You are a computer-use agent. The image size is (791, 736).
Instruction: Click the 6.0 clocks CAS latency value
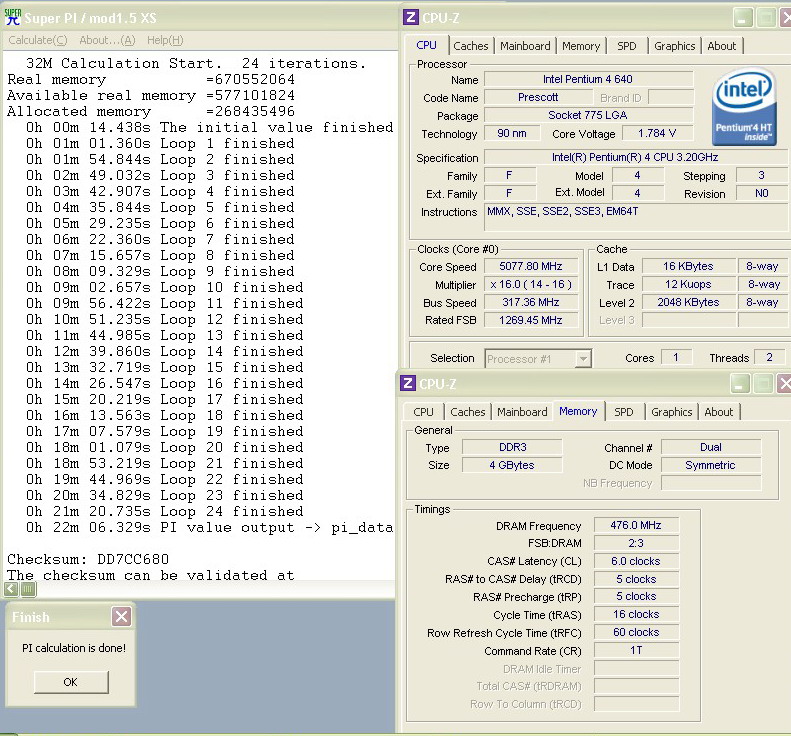[636, 561]
